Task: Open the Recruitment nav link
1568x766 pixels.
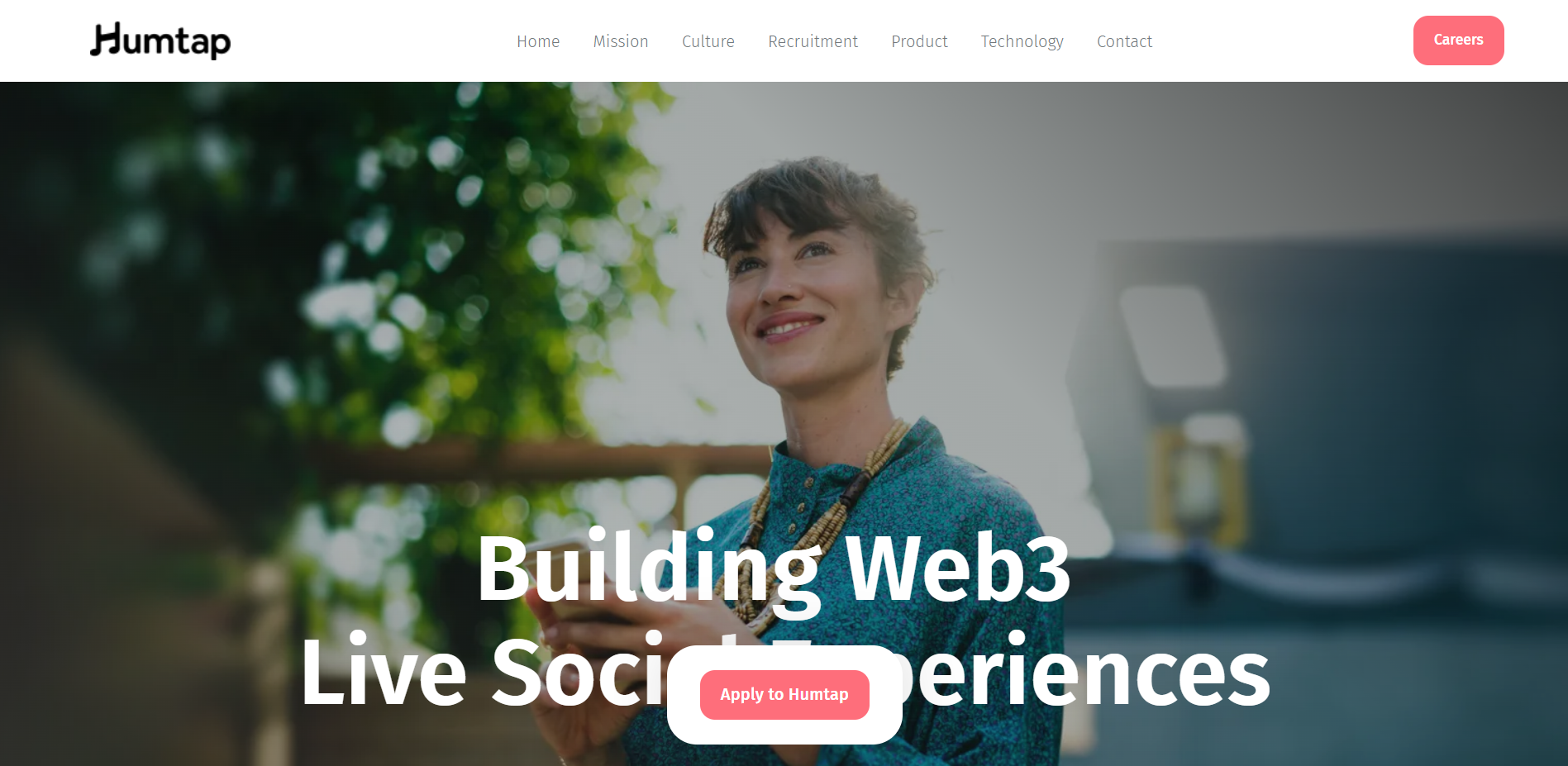Action: (813, 41)
